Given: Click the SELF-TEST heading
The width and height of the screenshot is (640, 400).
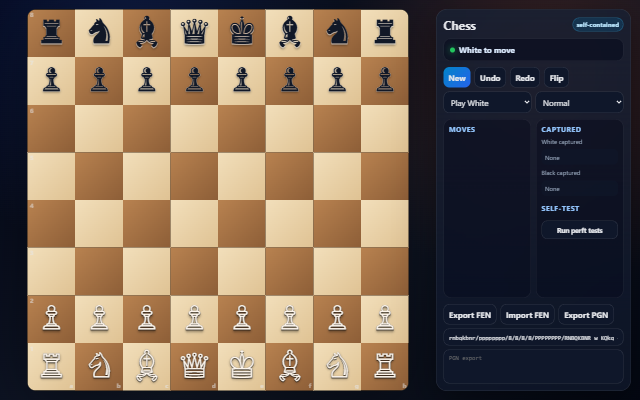Looking at the screenshot, I should (x=560, y=209).
